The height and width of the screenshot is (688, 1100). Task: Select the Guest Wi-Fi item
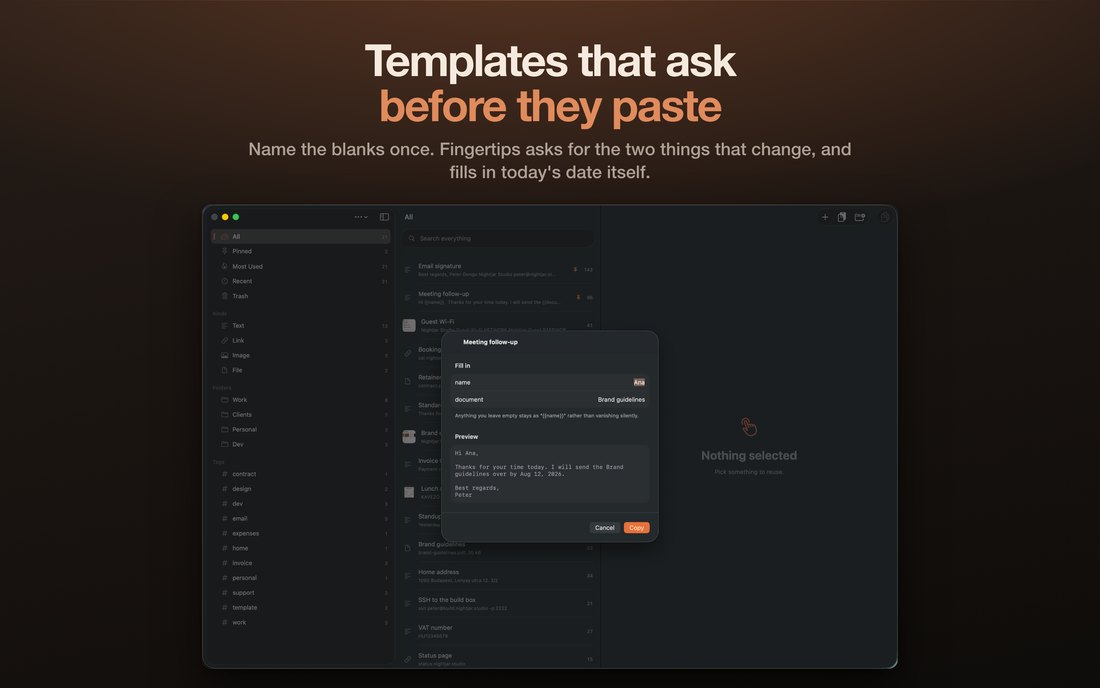pyautogui.click(x=498, y=325)
